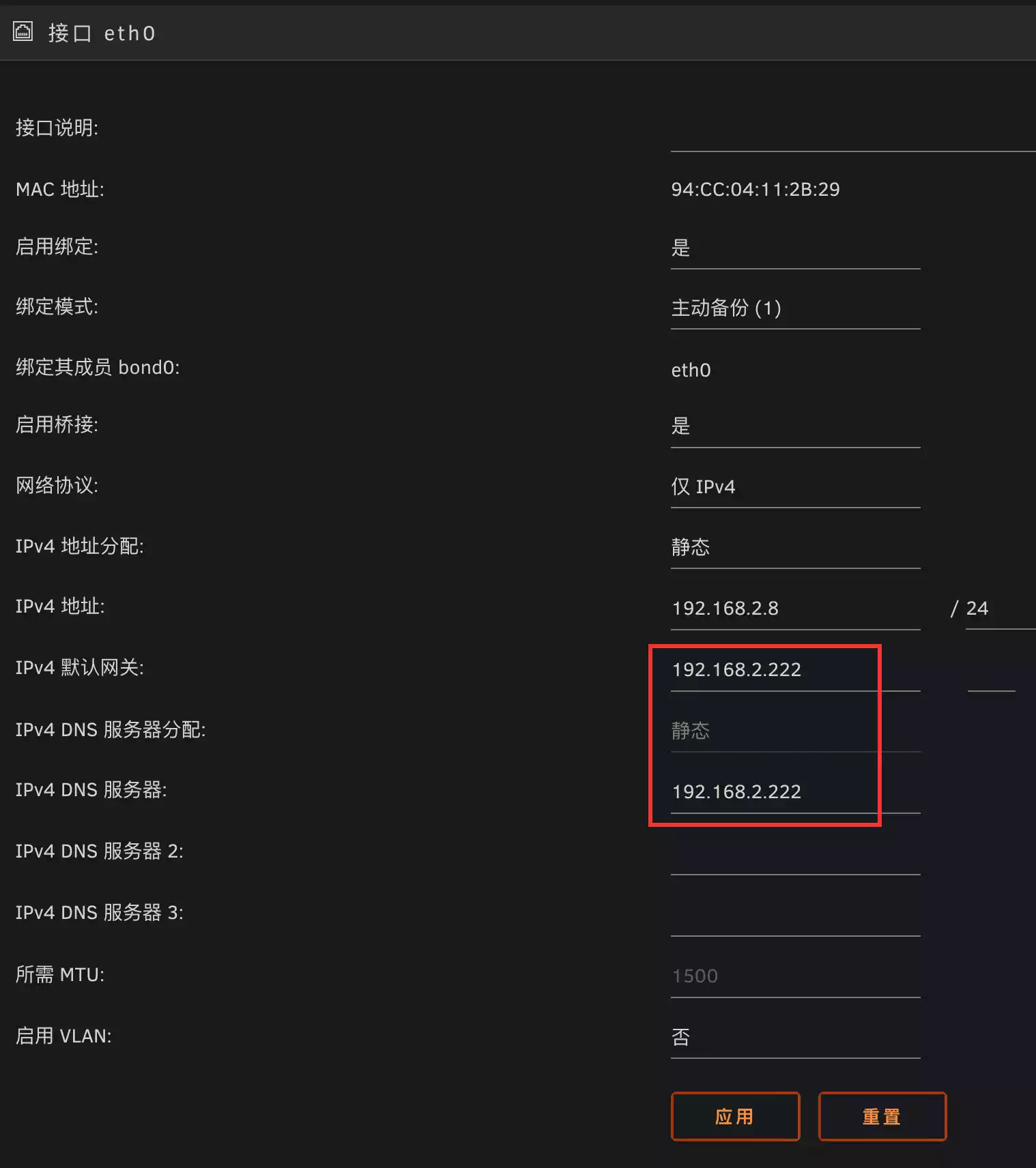The image size is (1036, 1168).
Task: Click the 所需 MTU field showing 1500
Action: point(794,977)
